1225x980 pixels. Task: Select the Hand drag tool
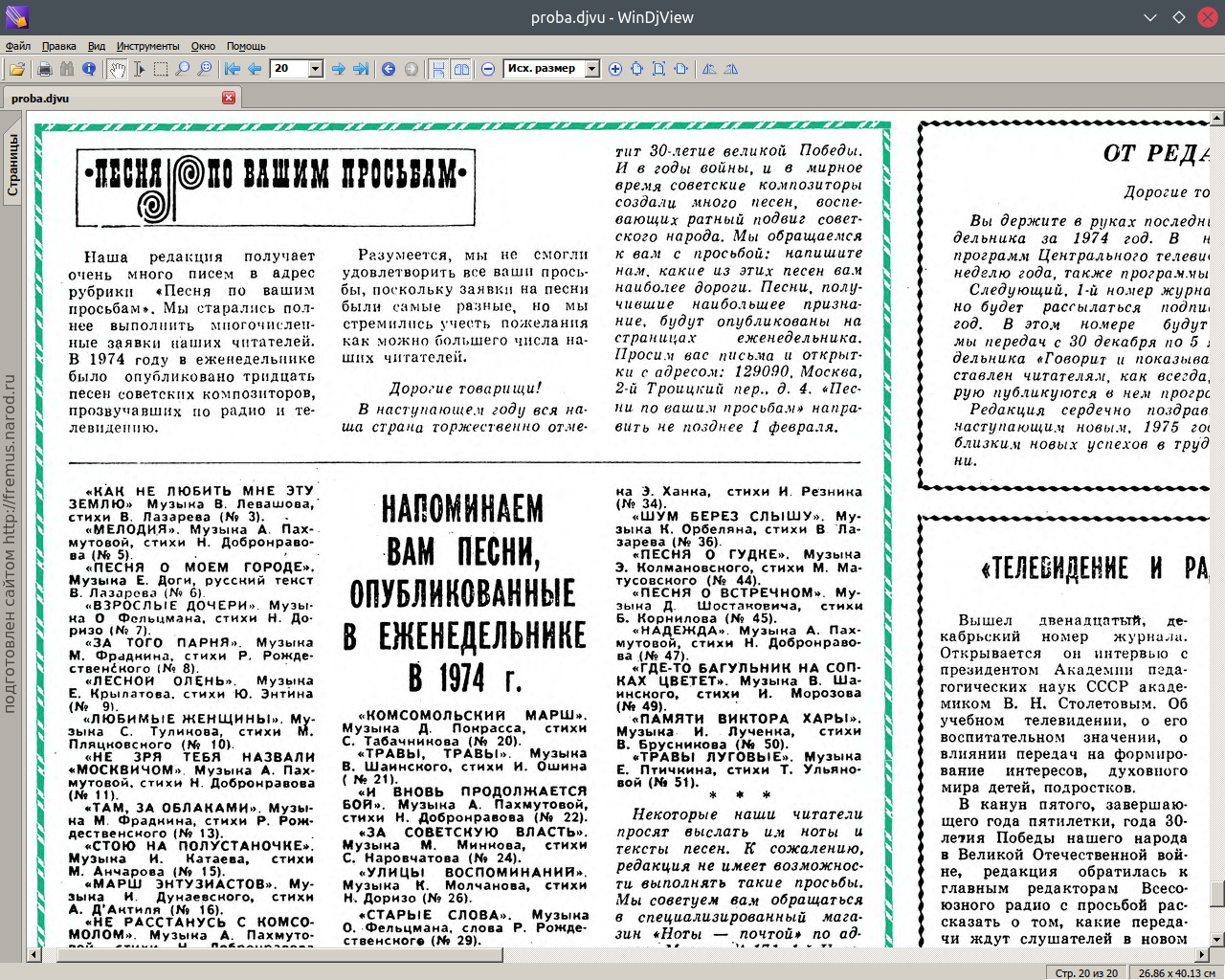pyautogui.click(x=117, y=69)
